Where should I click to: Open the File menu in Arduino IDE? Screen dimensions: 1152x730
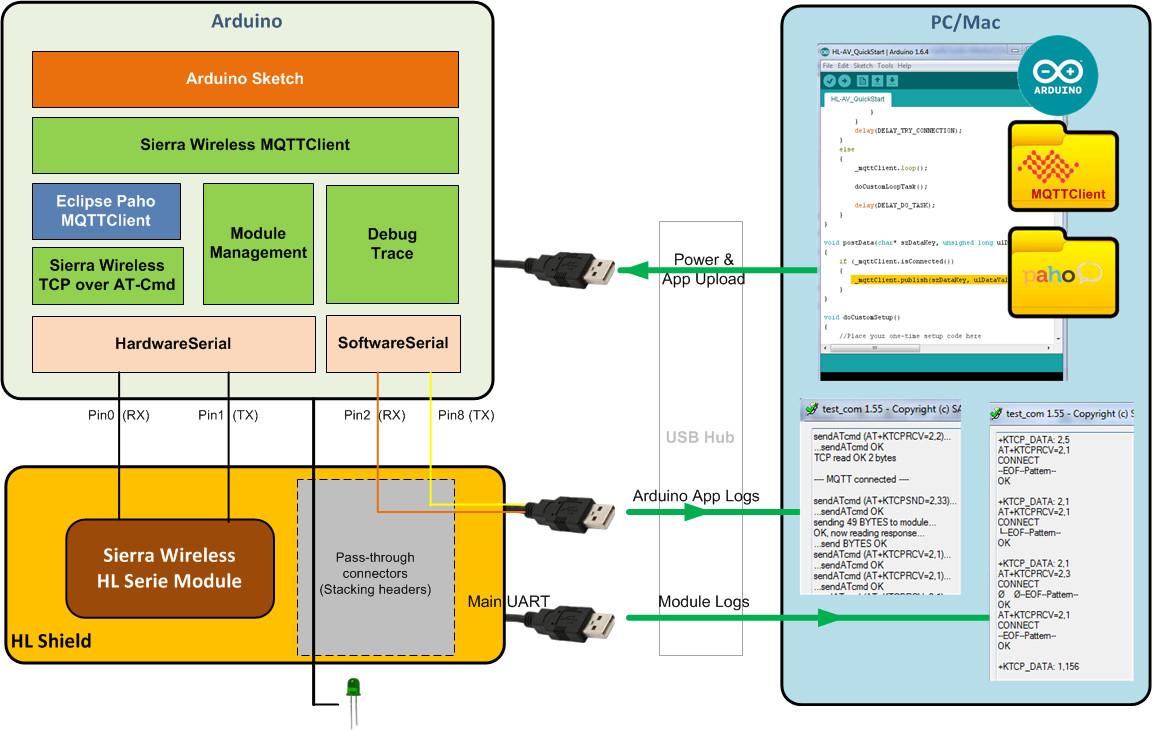coord(827,66)
